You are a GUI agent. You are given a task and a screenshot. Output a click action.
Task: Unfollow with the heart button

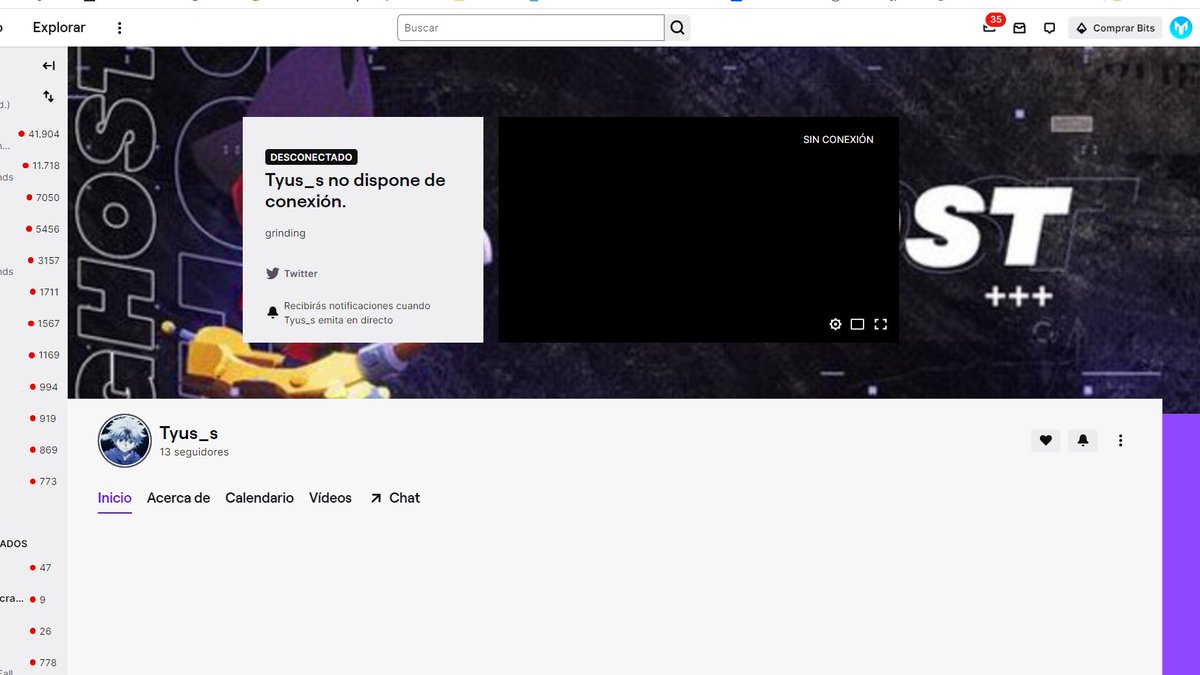coord(1046,440)
